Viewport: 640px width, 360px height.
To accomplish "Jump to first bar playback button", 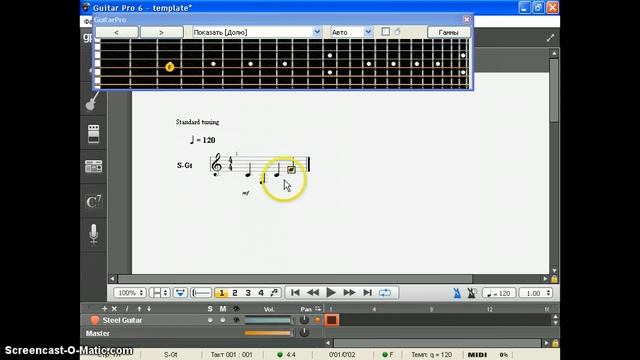I will click(295, 293).
